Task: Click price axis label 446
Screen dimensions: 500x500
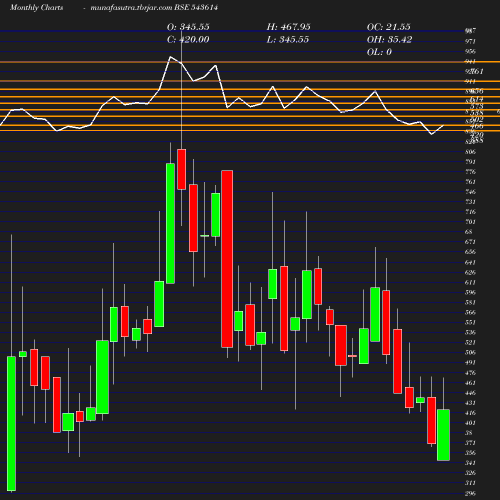Action: click(x=470, y=393)
